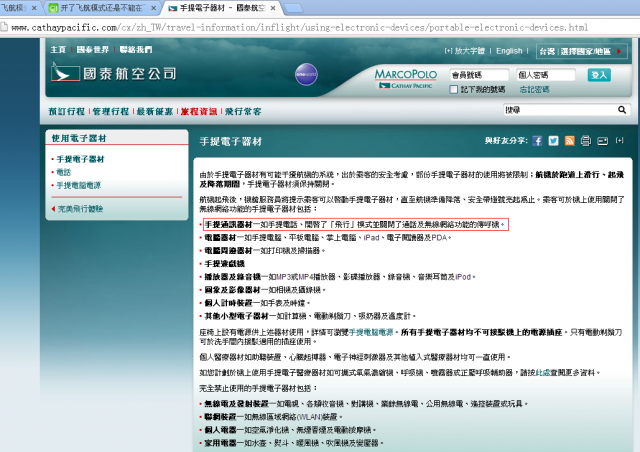Switch to the 开了飞航模式 tab
The height and width of the screenshot is (452, 640).
click(x=102, y=8)
